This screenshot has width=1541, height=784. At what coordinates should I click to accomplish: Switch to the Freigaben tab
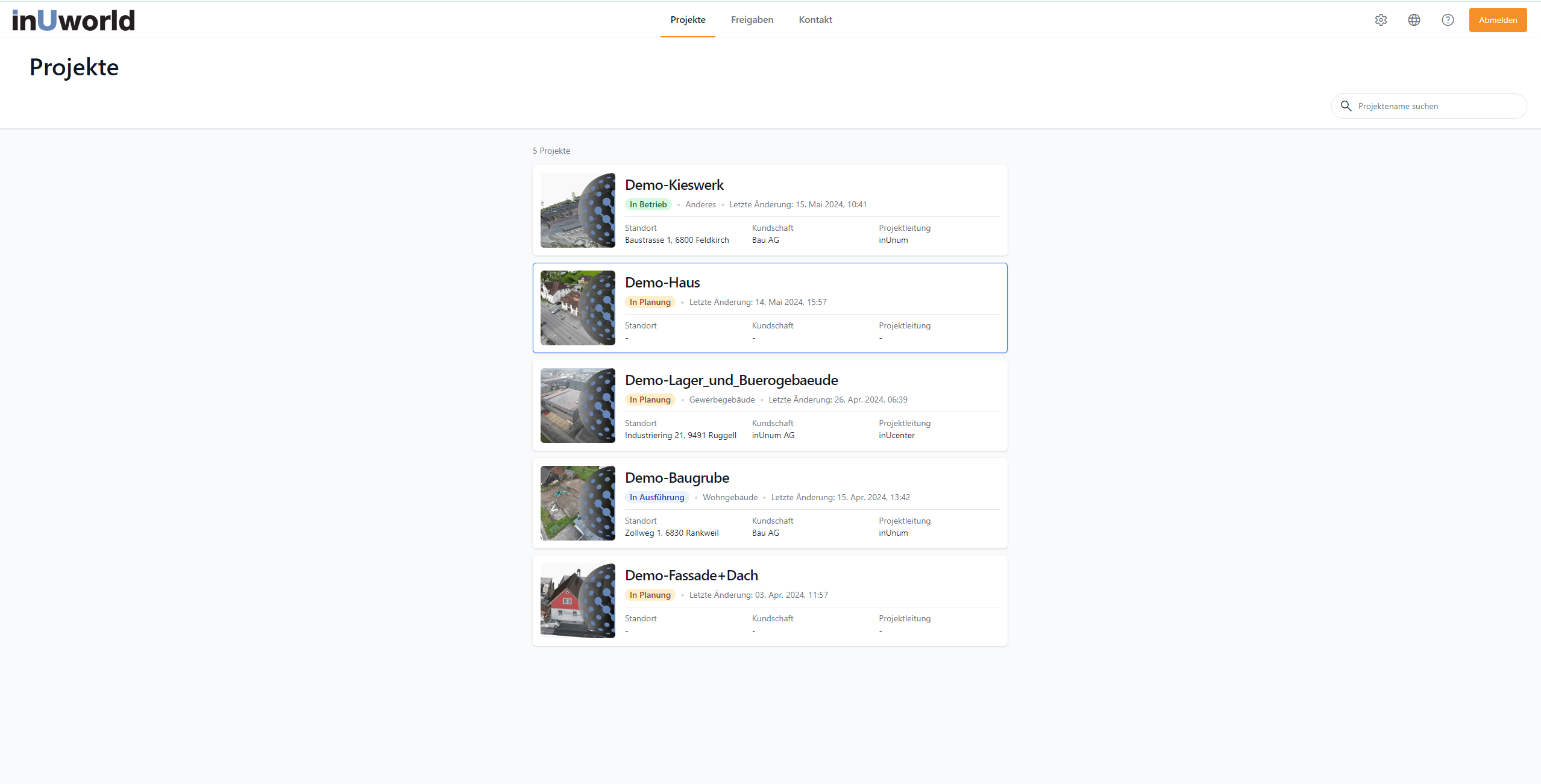[x=752, y=20]
